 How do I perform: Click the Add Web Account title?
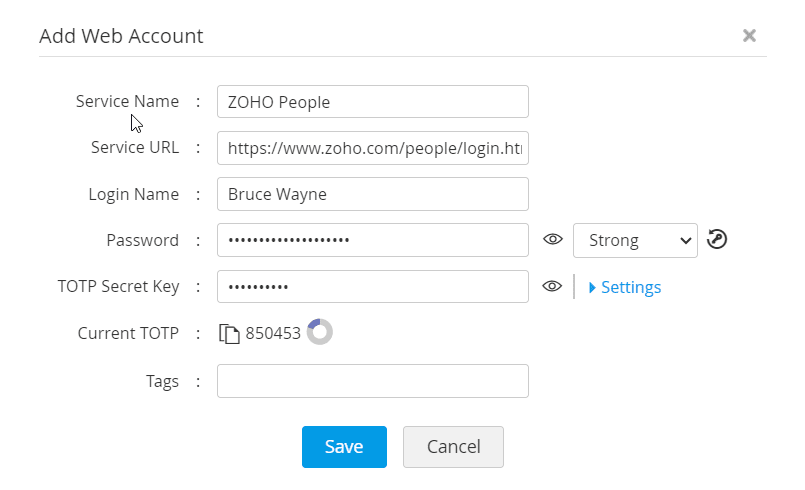point(121,36)
